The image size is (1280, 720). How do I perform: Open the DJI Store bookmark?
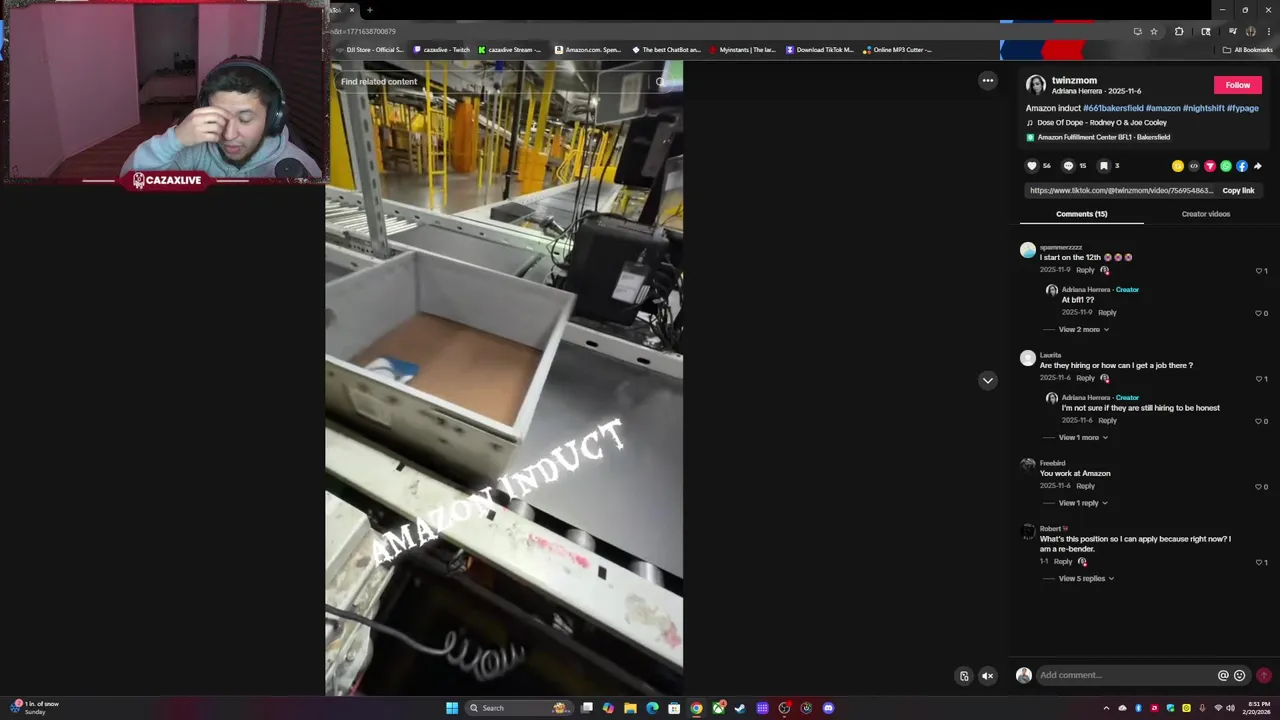click(x=370, y=50)
